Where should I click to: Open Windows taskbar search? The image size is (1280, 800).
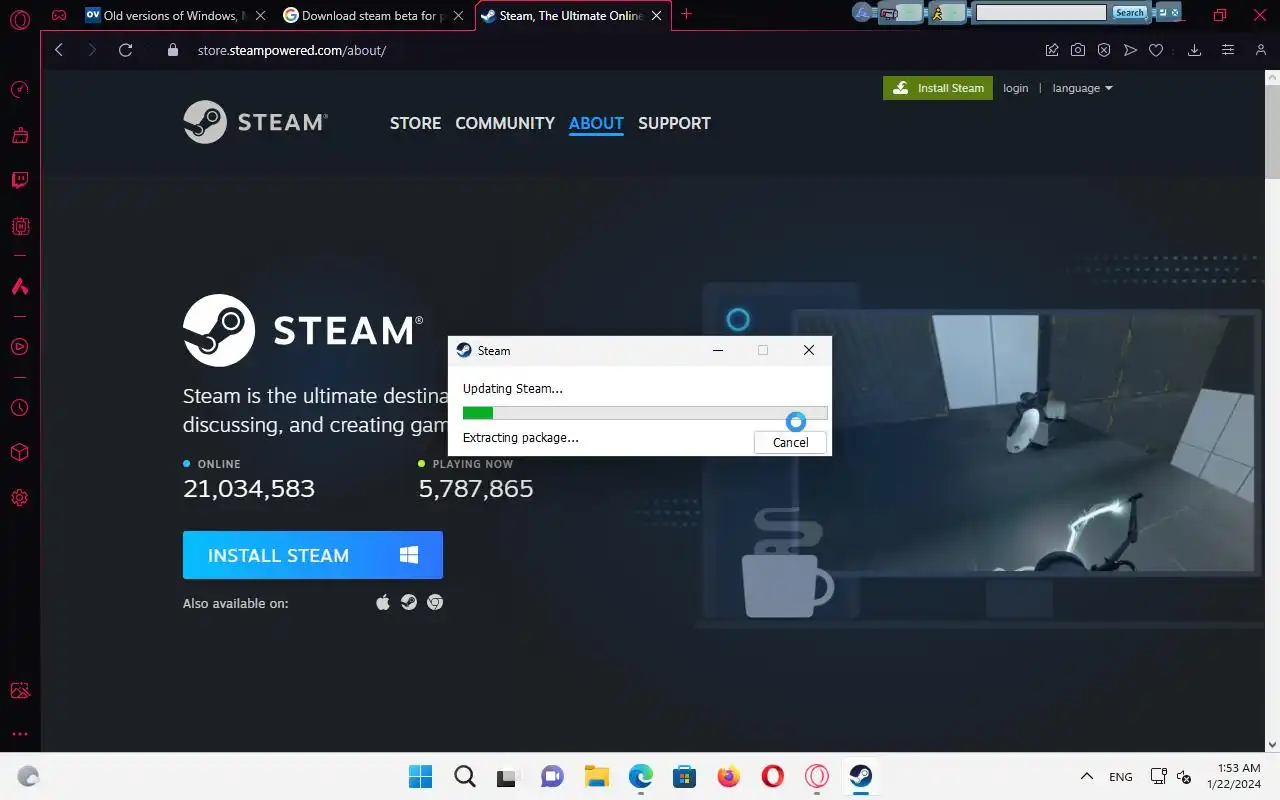(465, 776)
